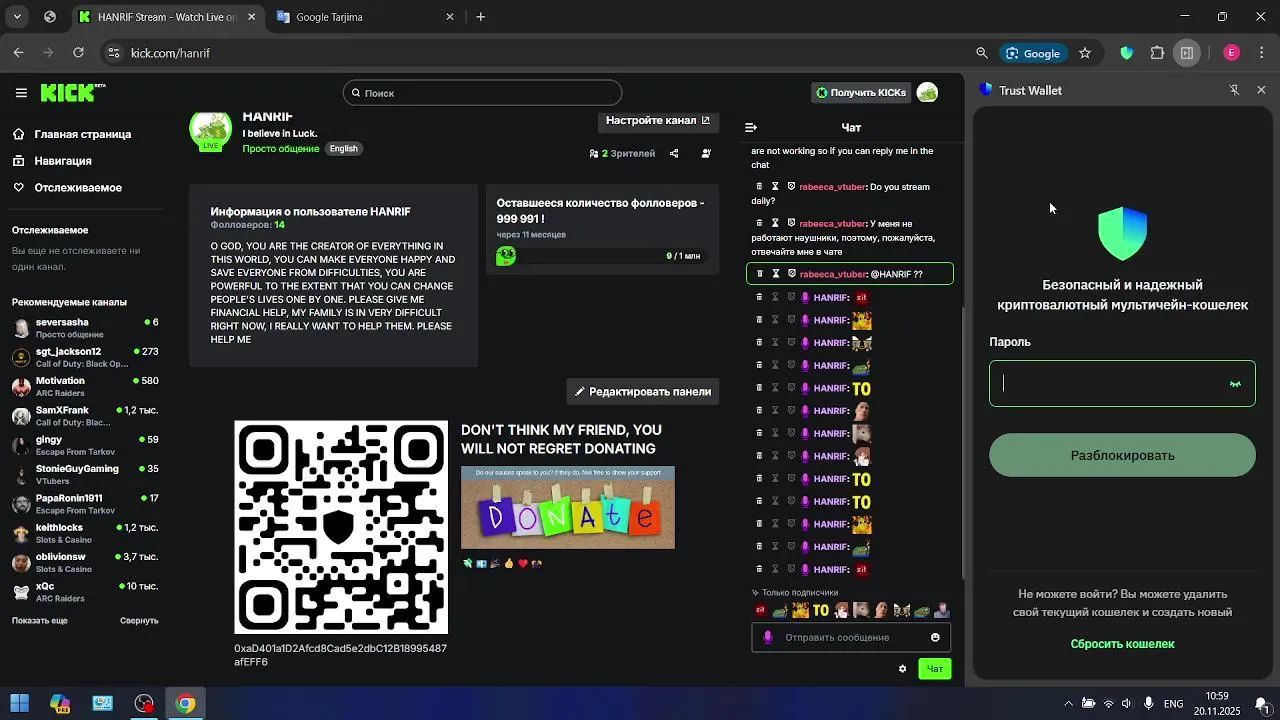1280x720 pixels.
Task: Click the Получить KICKs button
Action: click(x=861, y=93)
